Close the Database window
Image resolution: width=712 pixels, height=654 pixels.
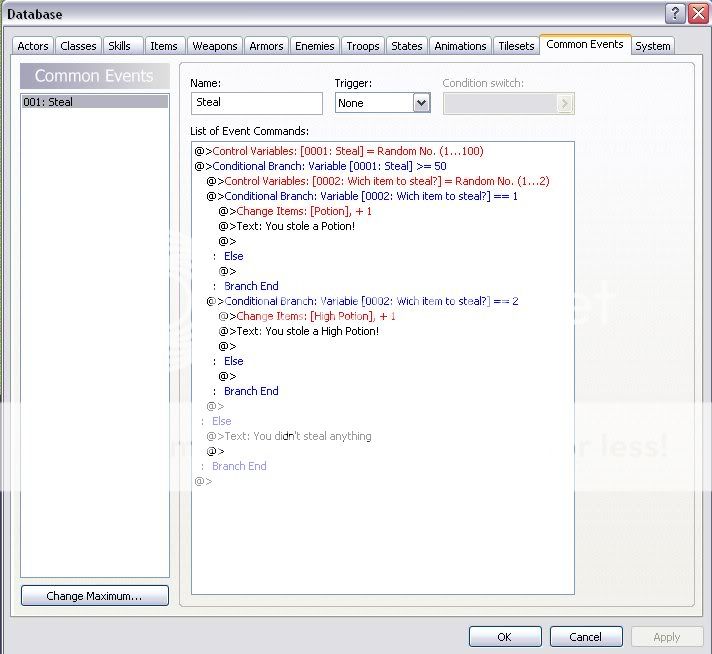click(698, 13)
